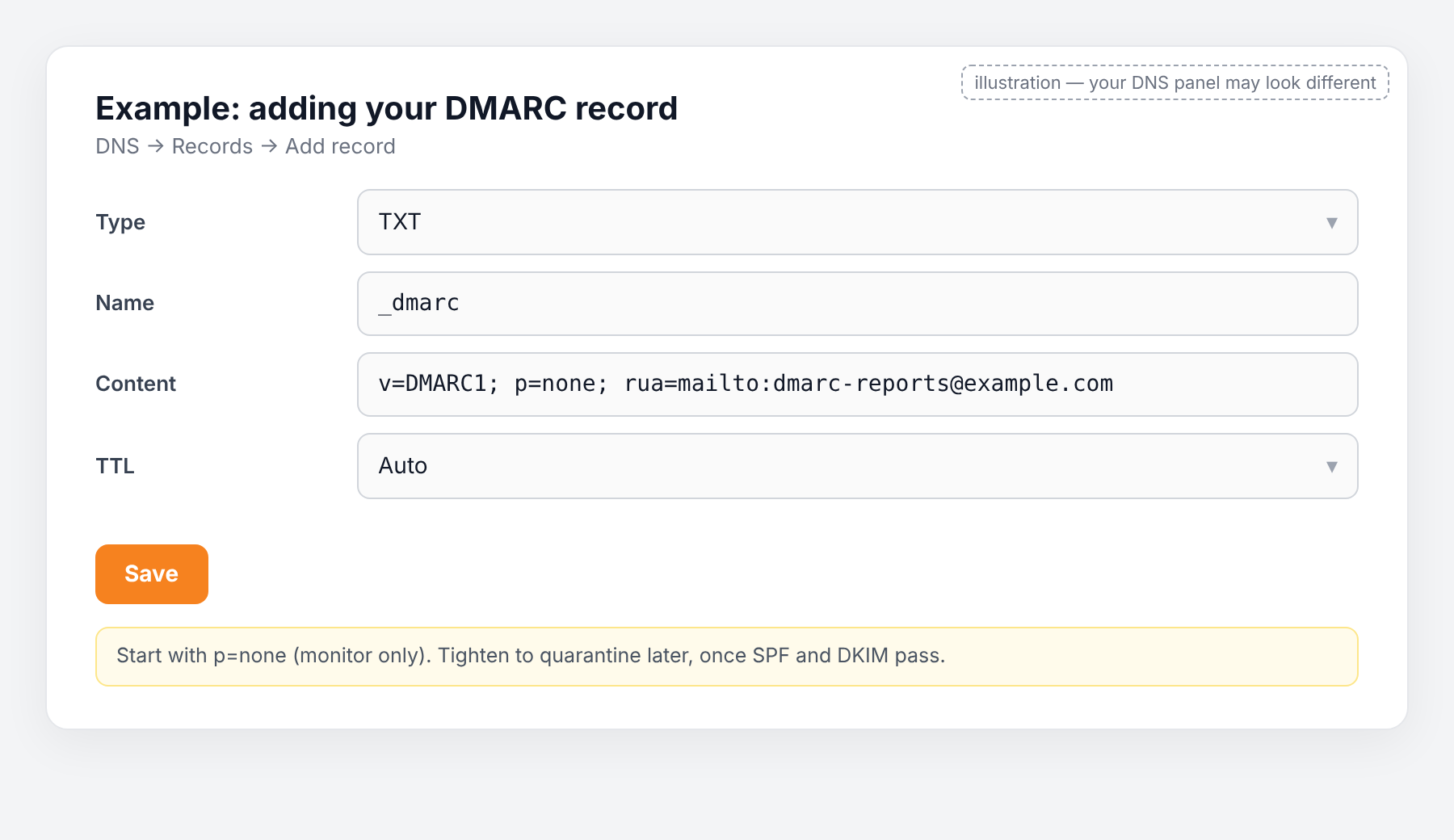
Task: Click the TTL field label
Action: [x=115, y=466]
